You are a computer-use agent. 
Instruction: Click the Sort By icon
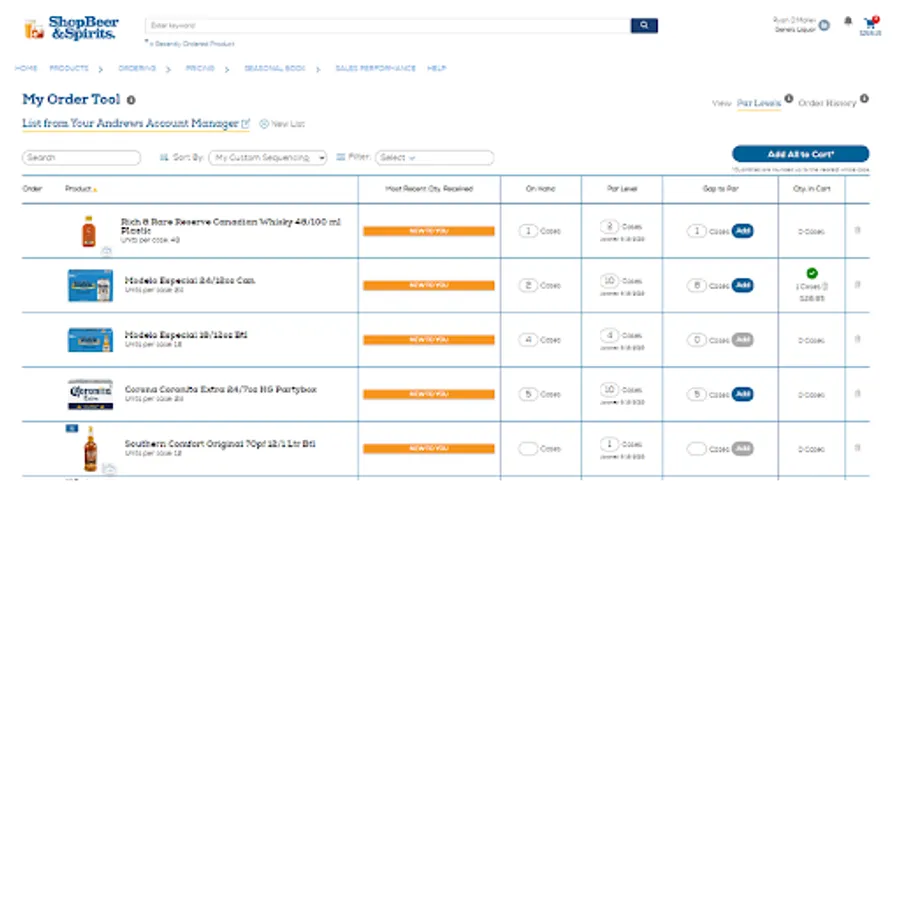(x=164, y=157)
